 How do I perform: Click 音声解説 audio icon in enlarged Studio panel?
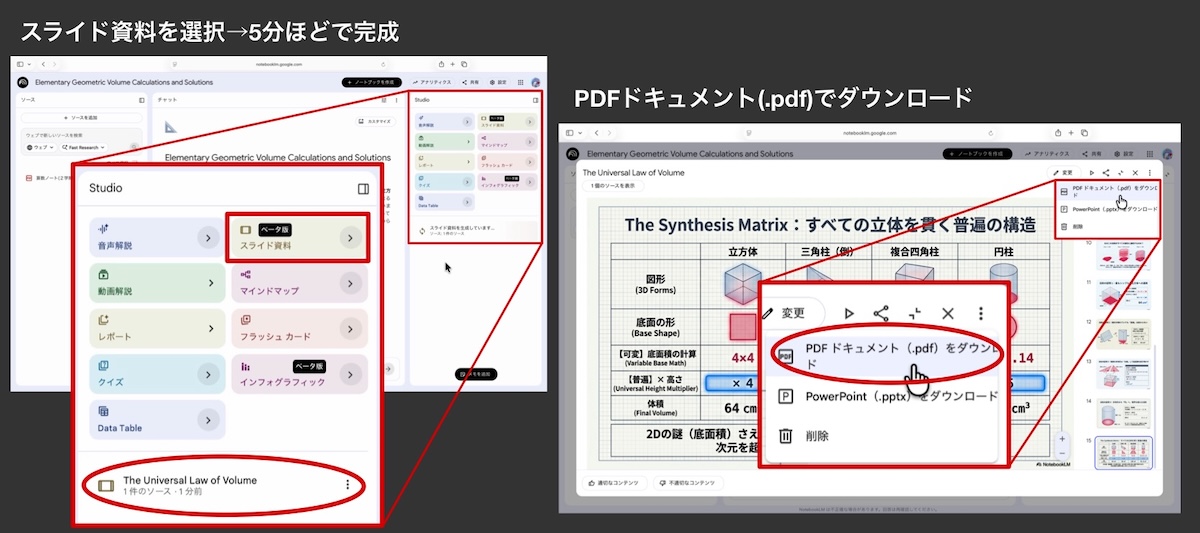tap(103, 229)
